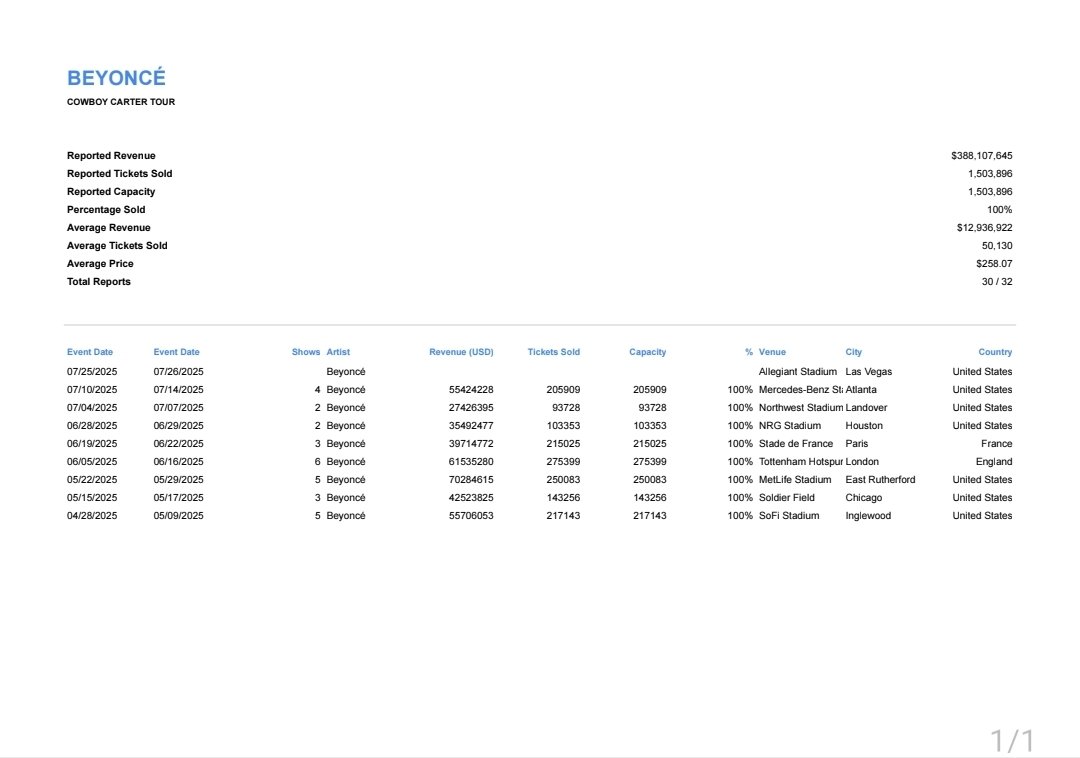1080x758 pixels.
Task: Click the MetLife Stadium venue cell
Action: coord(795,479)
